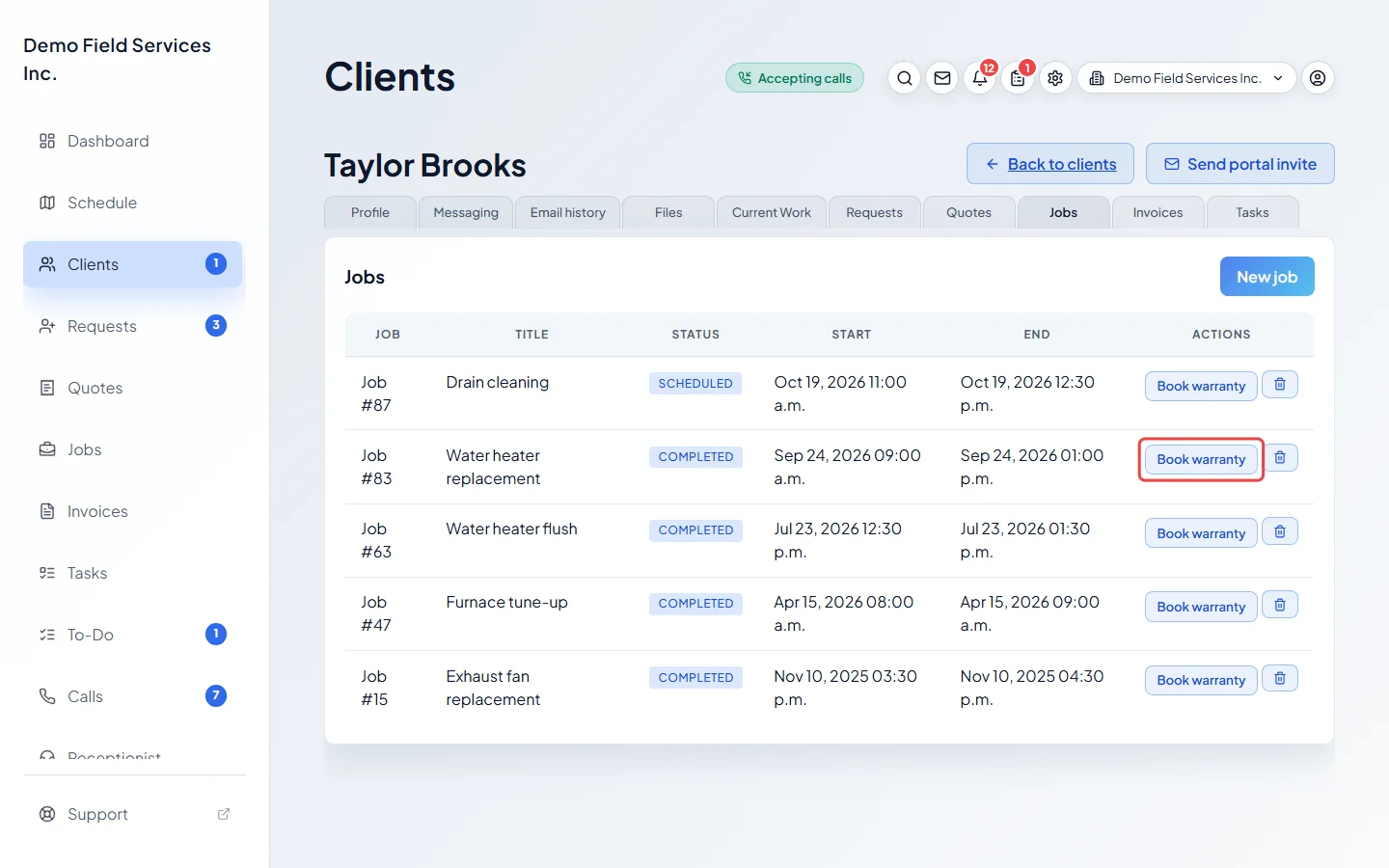Open Invoices in sidebar
Screen dimensions: 1389x868
(133, 511)
